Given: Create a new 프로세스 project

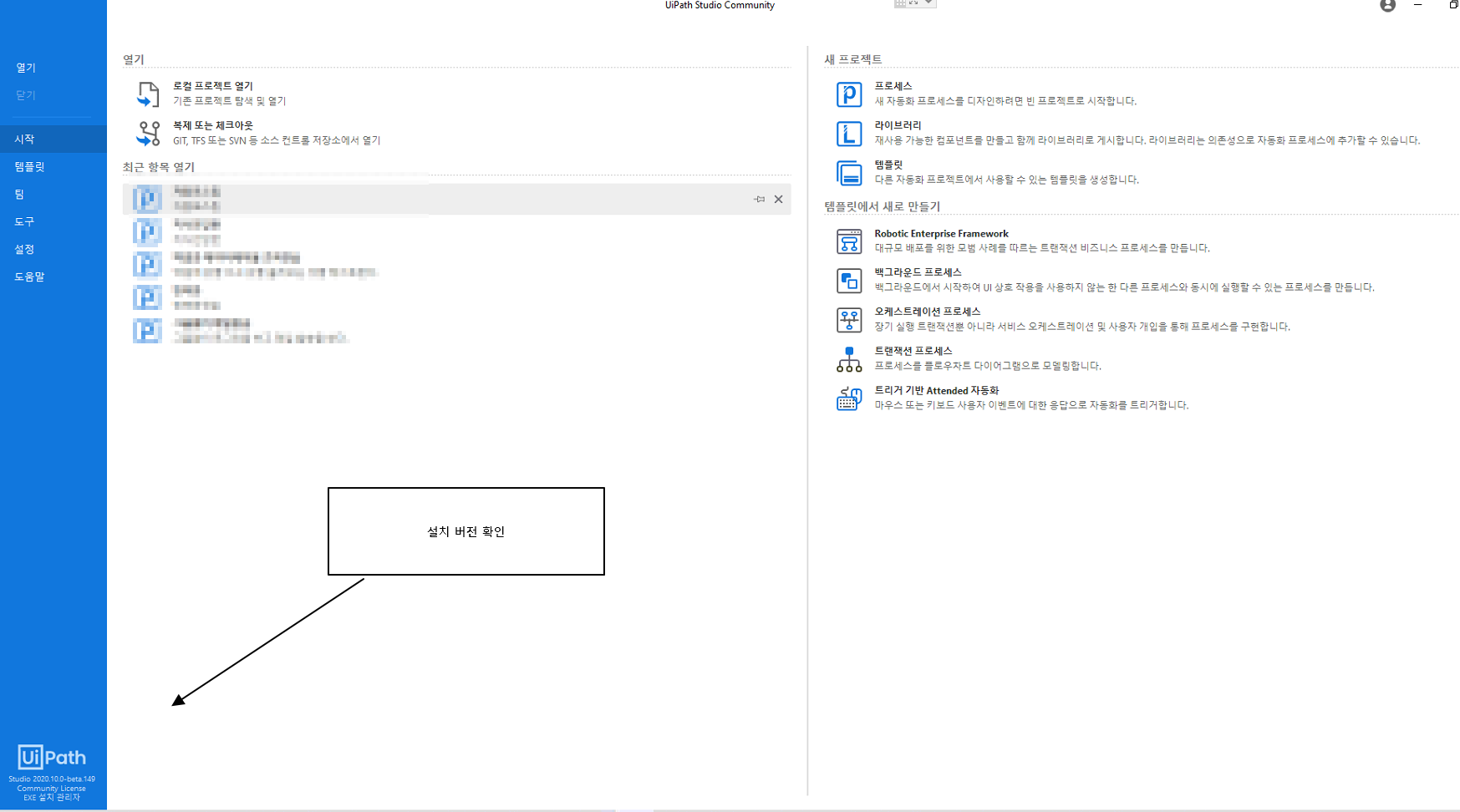Looking at the screenshot, I should click(893, 86).
